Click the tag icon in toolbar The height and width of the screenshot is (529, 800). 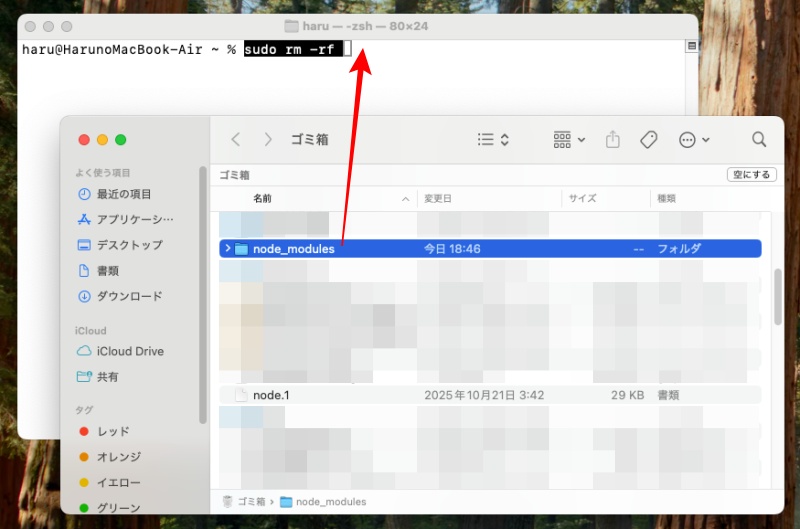pos(648,140)
